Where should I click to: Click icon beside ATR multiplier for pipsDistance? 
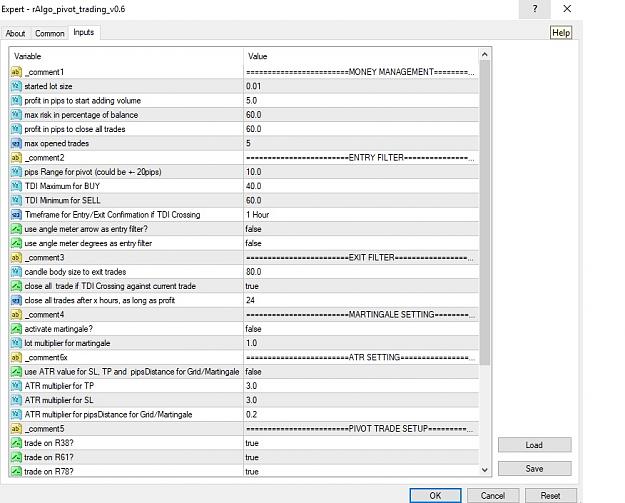(16, 415)
